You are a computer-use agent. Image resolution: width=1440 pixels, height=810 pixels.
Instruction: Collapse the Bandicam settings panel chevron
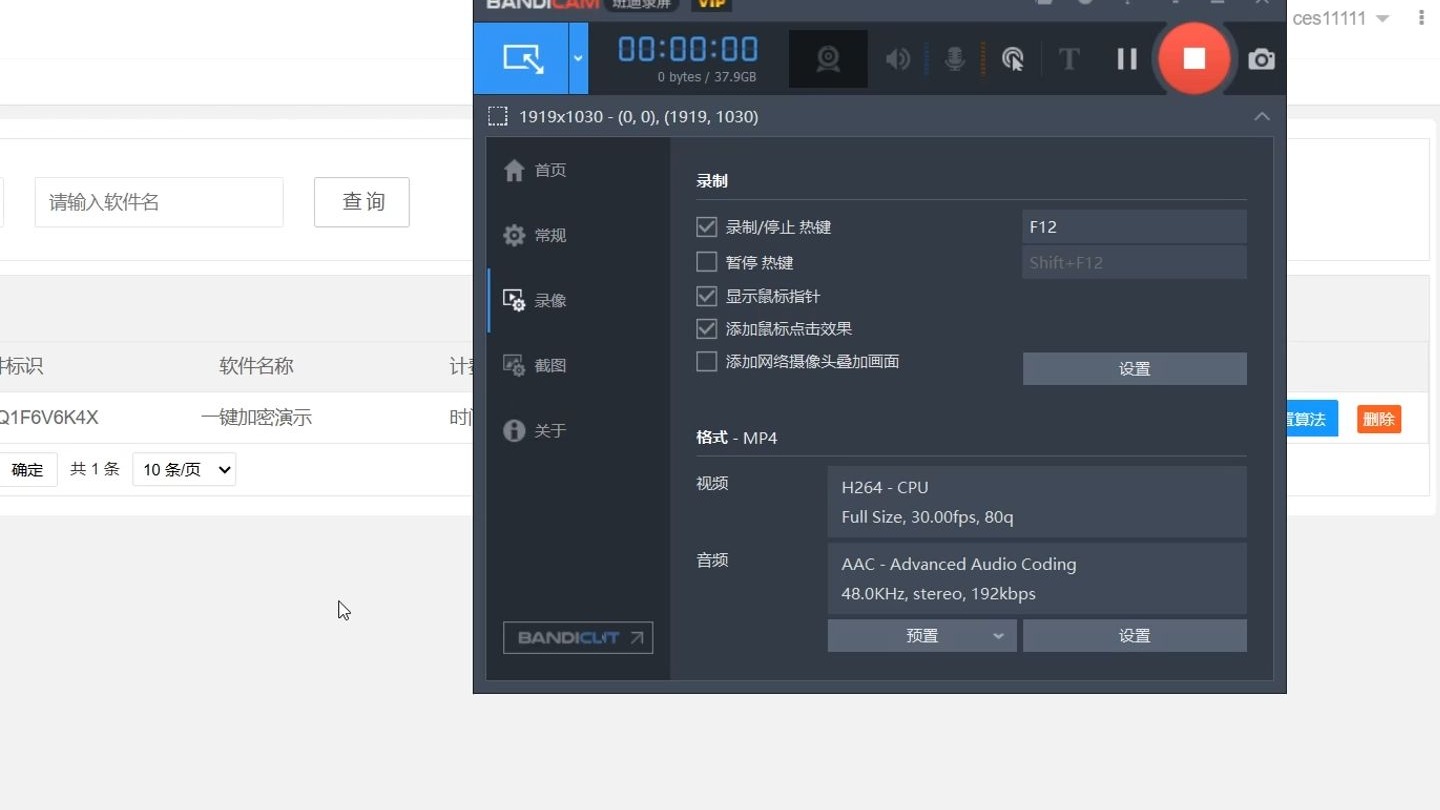point(1262,116)
